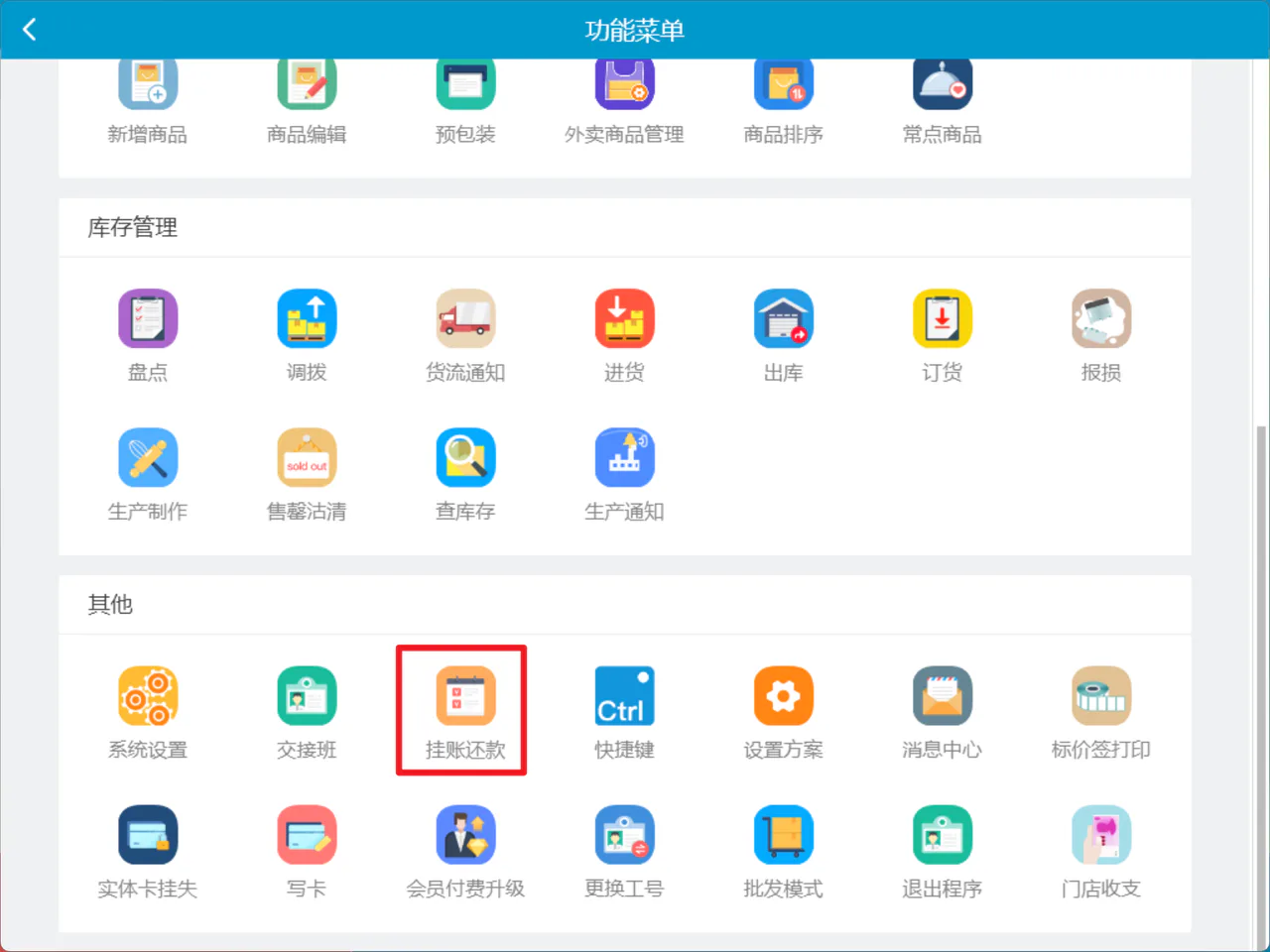The image size is (1270, 952).
Task: Open 生产通知 production notice
Action: pos(624,475)
